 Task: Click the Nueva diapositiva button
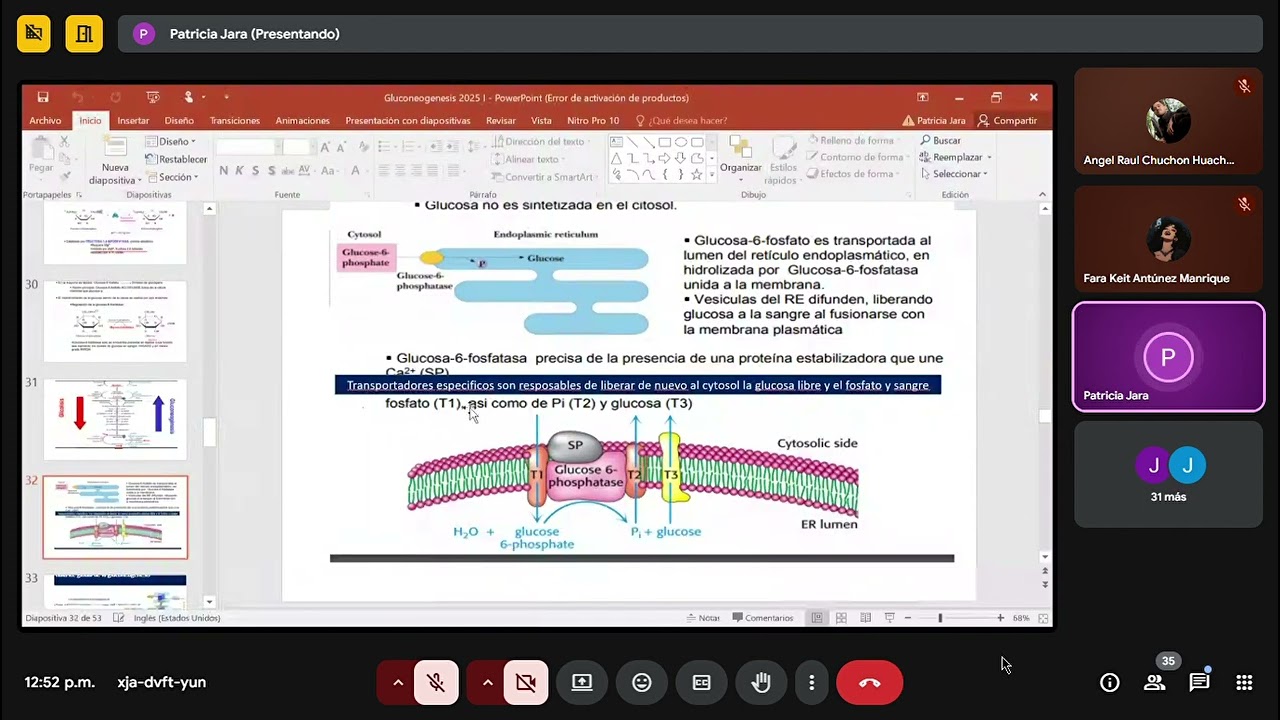tap(115, 161)
